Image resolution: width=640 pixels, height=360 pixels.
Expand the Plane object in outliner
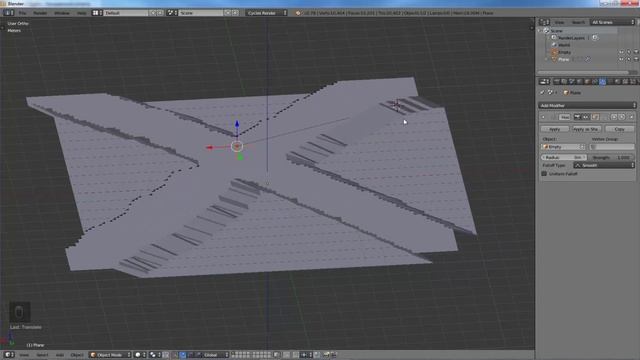tap(547, 60)
